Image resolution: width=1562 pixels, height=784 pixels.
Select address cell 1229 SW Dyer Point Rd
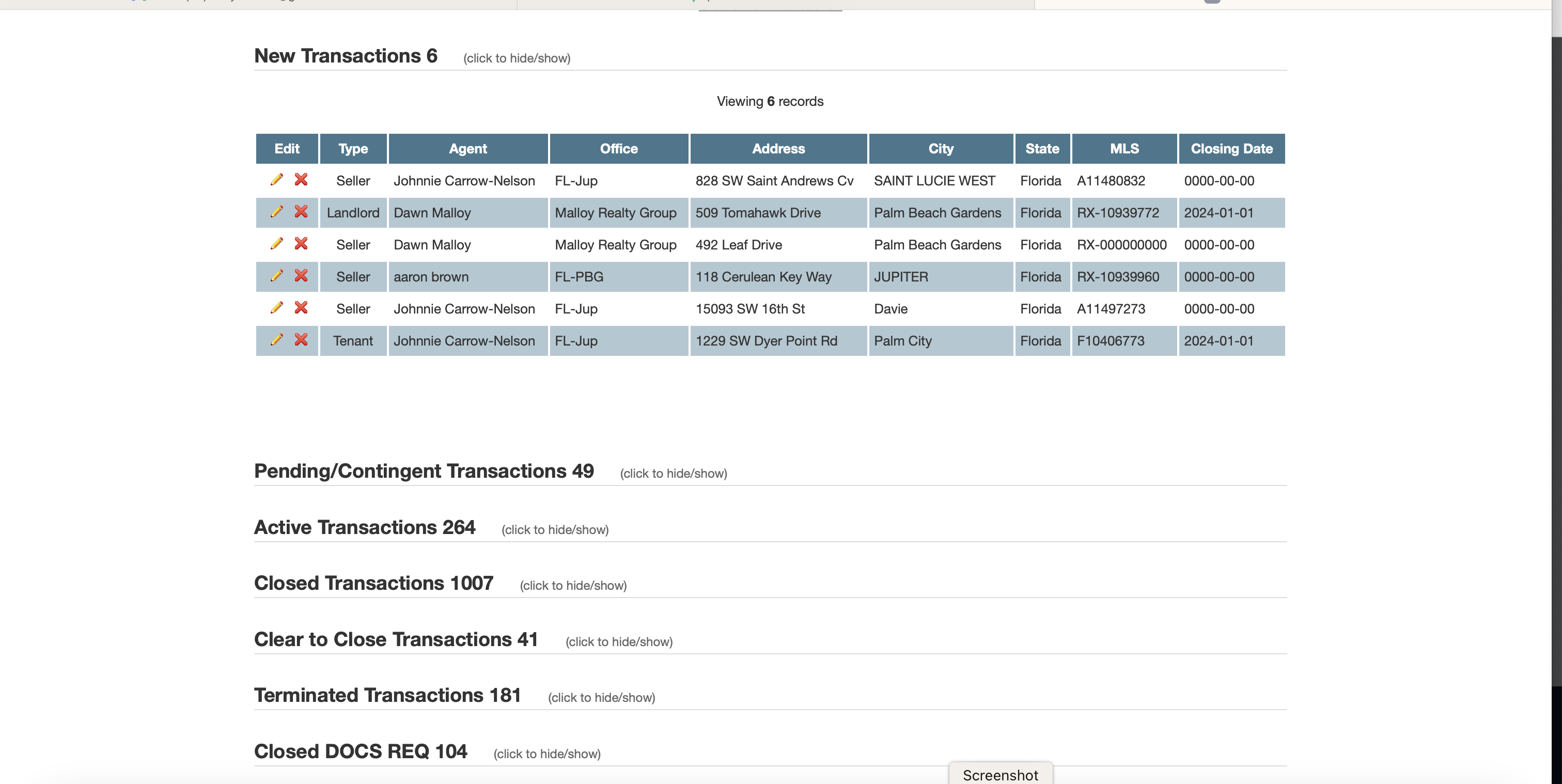point(778,341)
